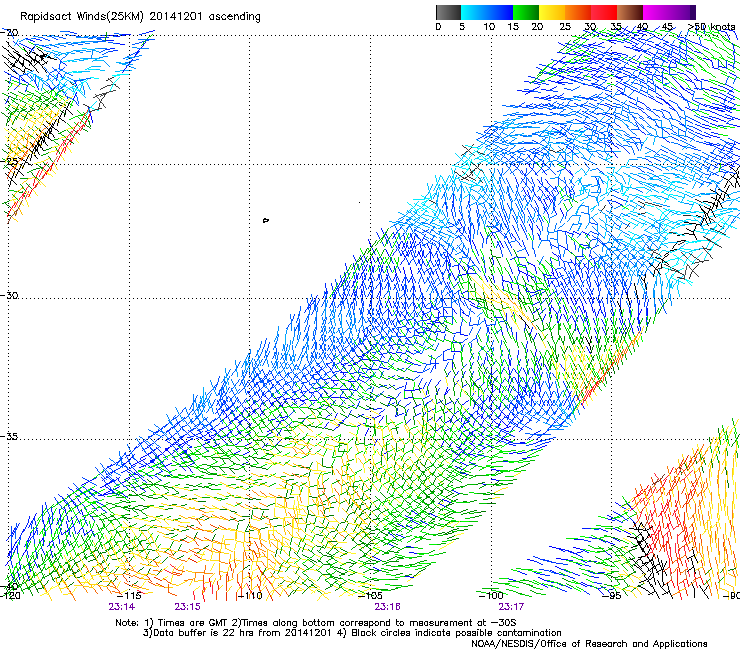Click the 'Note: 1) Times are GMT' footnote line
Image resolution: width=740 pixels, height=650 pixels.
click(x=316, y=623)
